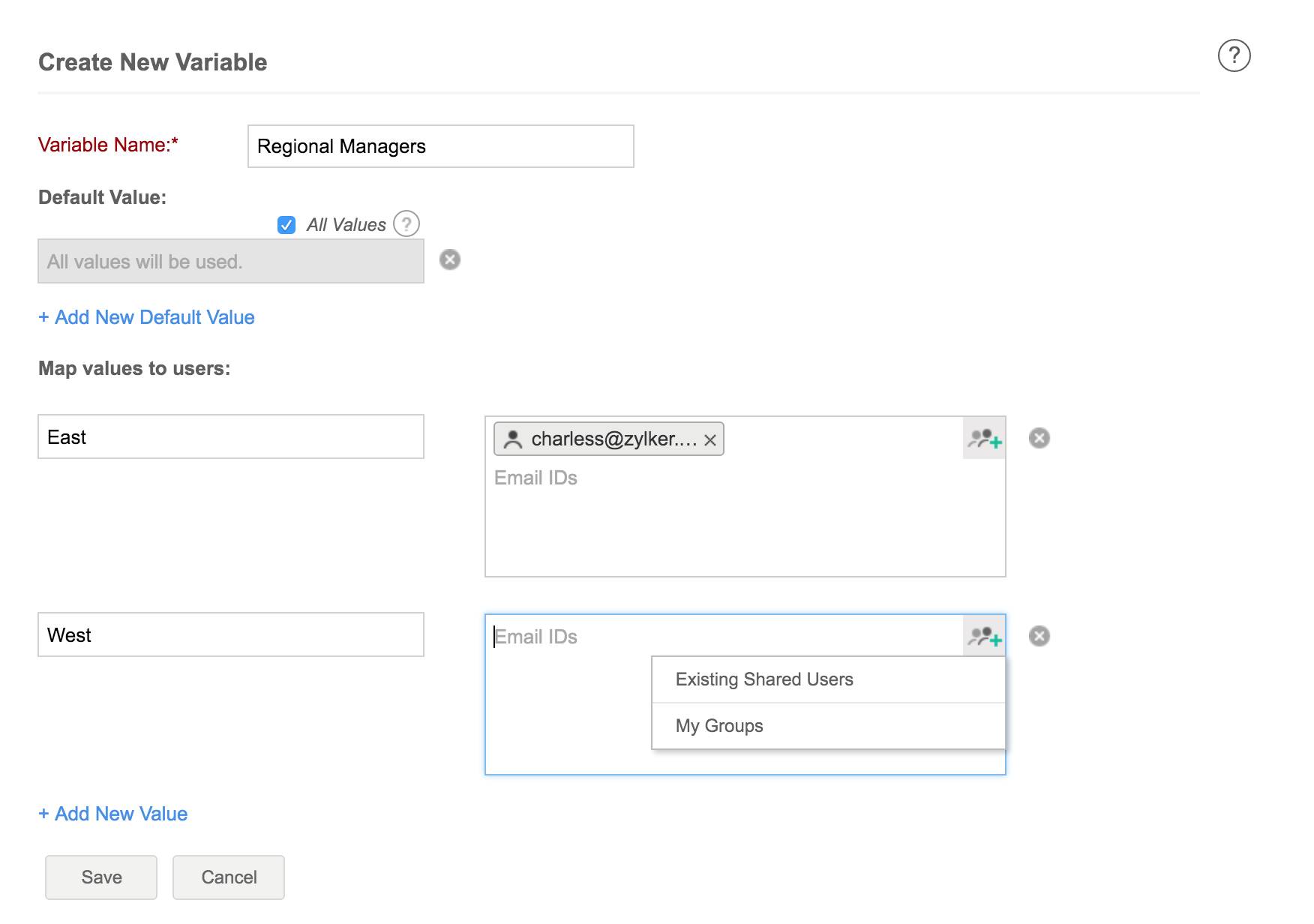This screenshot has width=1314, height=924.
Task: Click Add New Value link
Action: (113, 814)
